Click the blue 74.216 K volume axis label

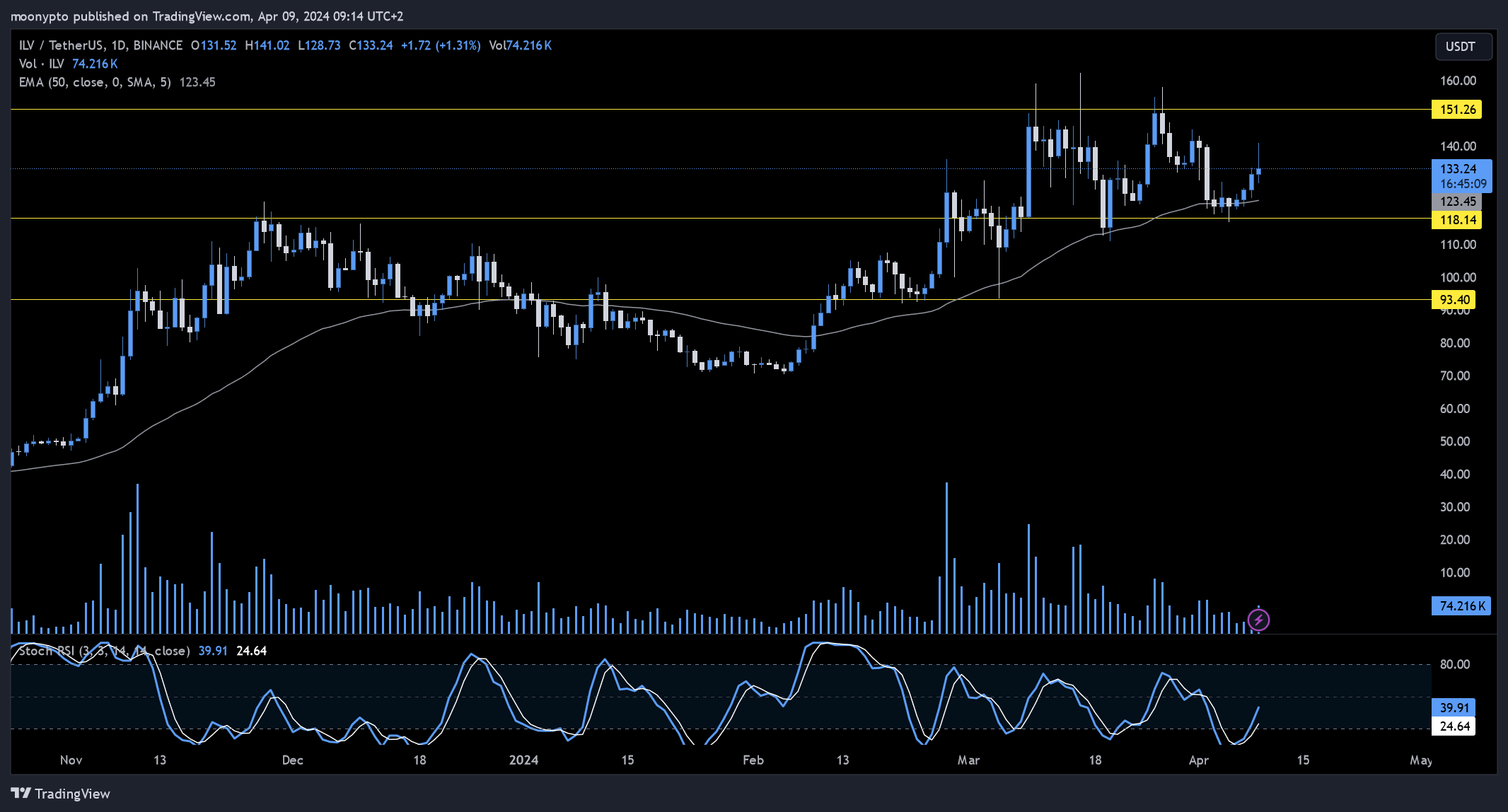[x=1461, y=606]
